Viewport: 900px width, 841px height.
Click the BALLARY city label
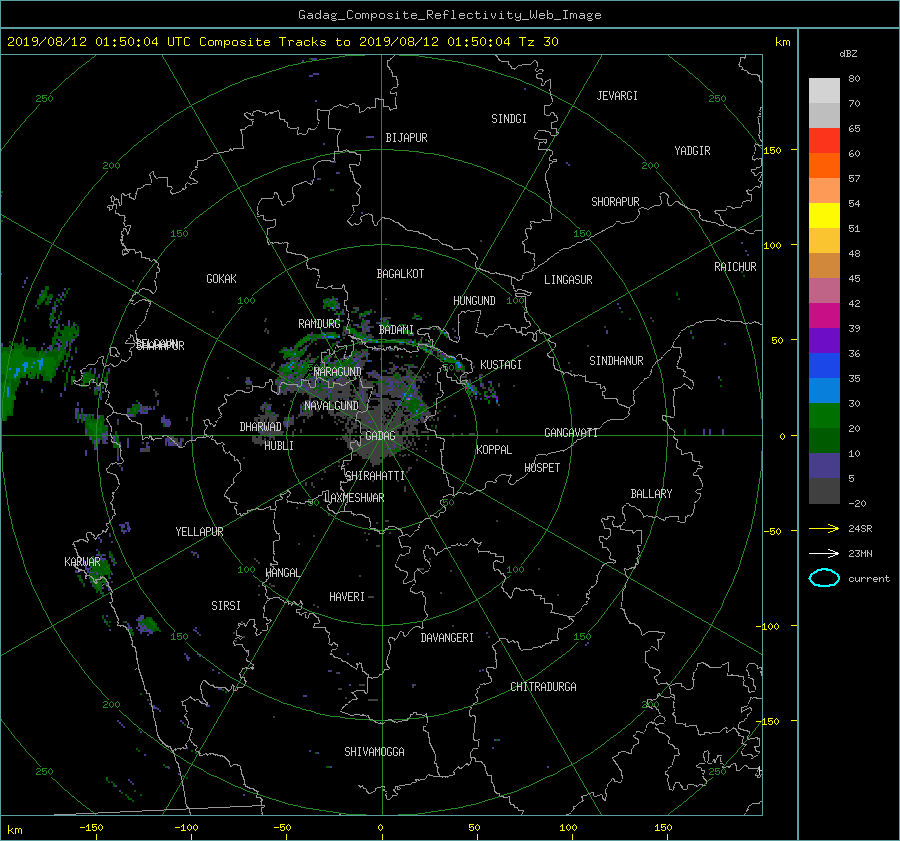651,494
